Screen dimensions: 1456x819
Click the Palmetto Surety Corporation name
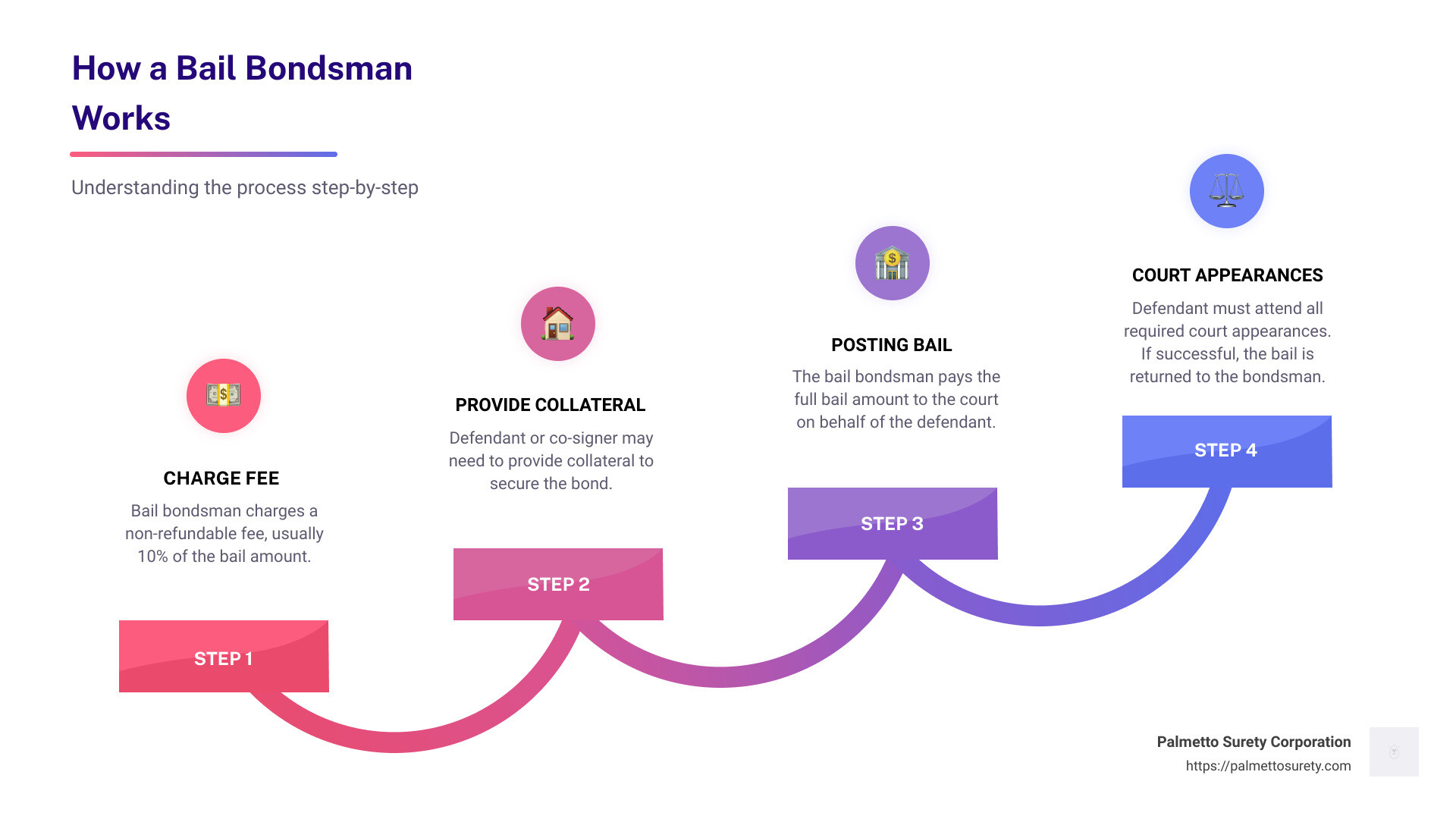(1254, 742)
